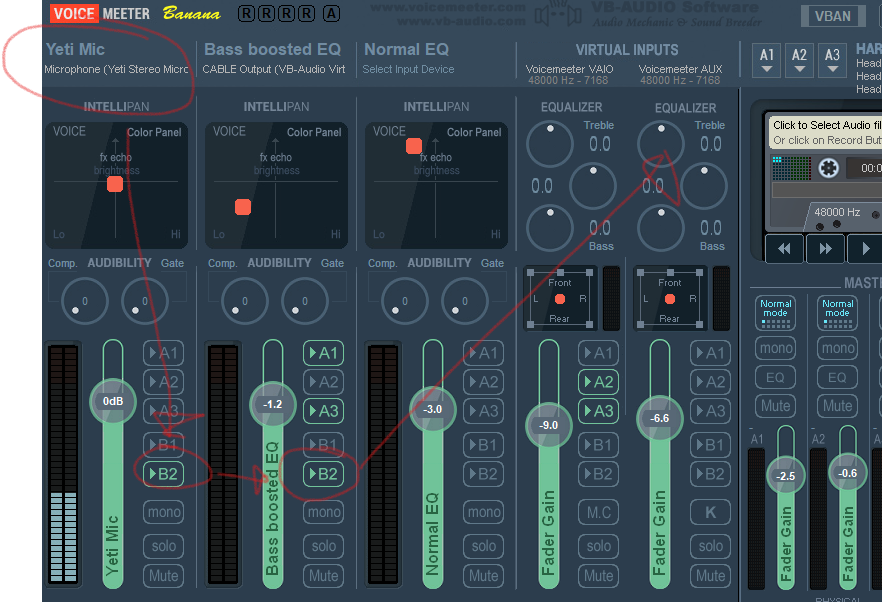Click the Voicemeeter VAIO Treble knob

[x=550, y=143]
